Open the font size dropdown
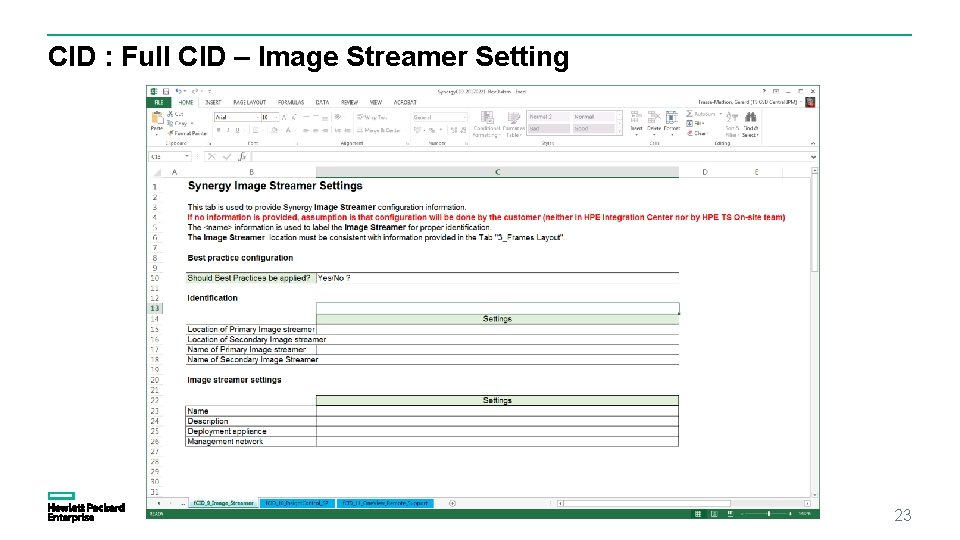This screenshot has height=540, width=960. tap(276, 117)
